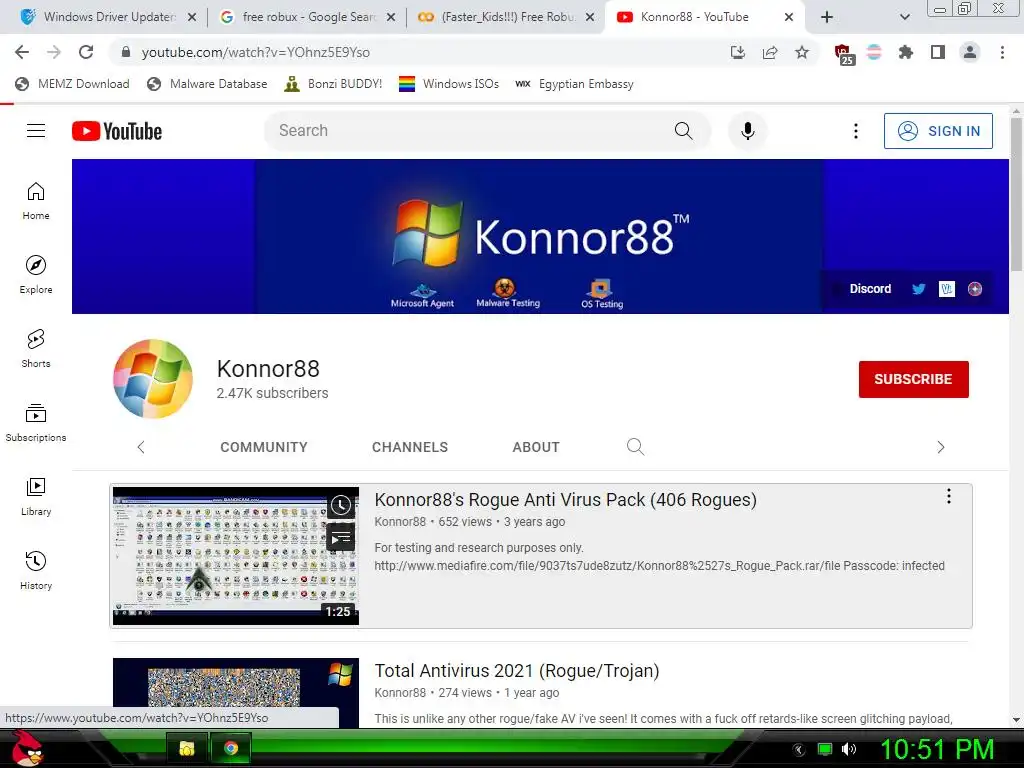Click Konnor88 channel avatar
Screen dimensions: 1024x768
click(153, 379)
